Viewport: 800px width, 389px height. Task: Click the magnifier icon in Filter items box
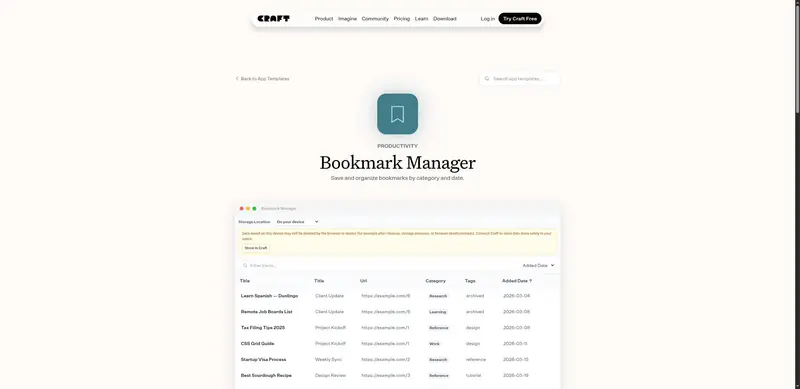(245, 265)
